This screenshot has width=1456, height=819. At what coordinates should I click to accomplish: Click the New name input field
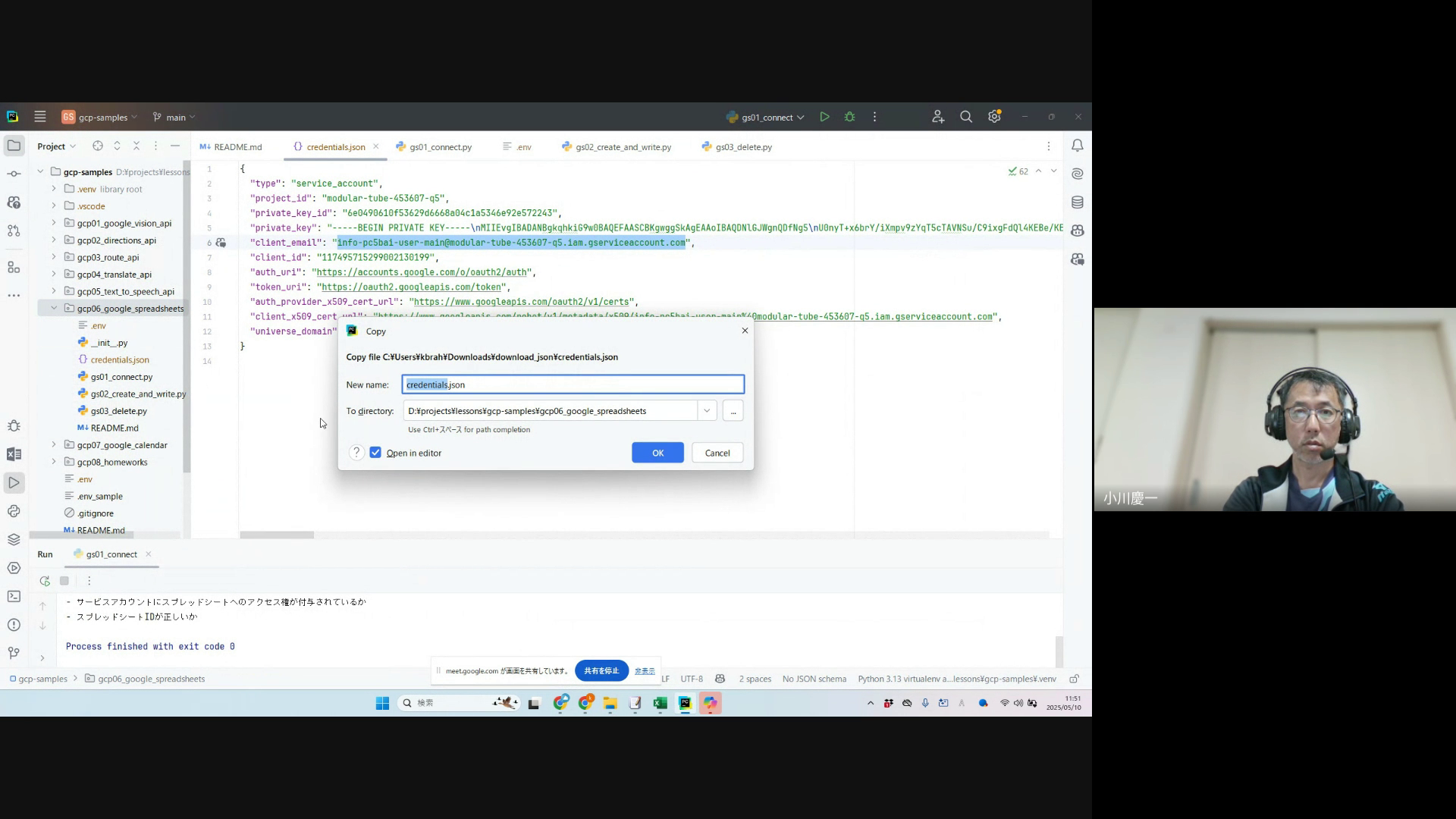tap(573, 384)
